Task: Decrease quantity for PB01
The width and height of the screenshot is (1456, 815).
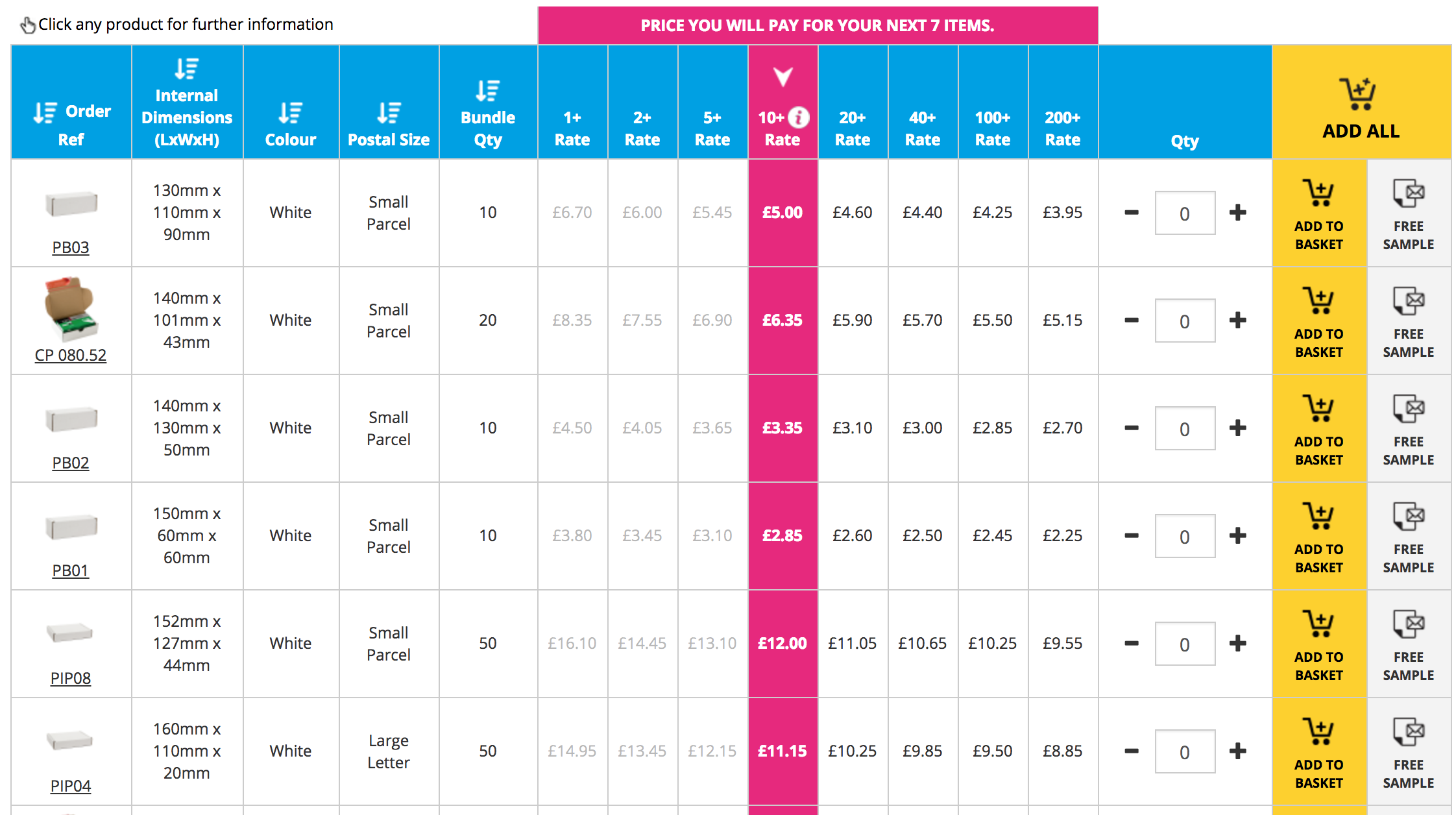Action: tap(1132, 536)
